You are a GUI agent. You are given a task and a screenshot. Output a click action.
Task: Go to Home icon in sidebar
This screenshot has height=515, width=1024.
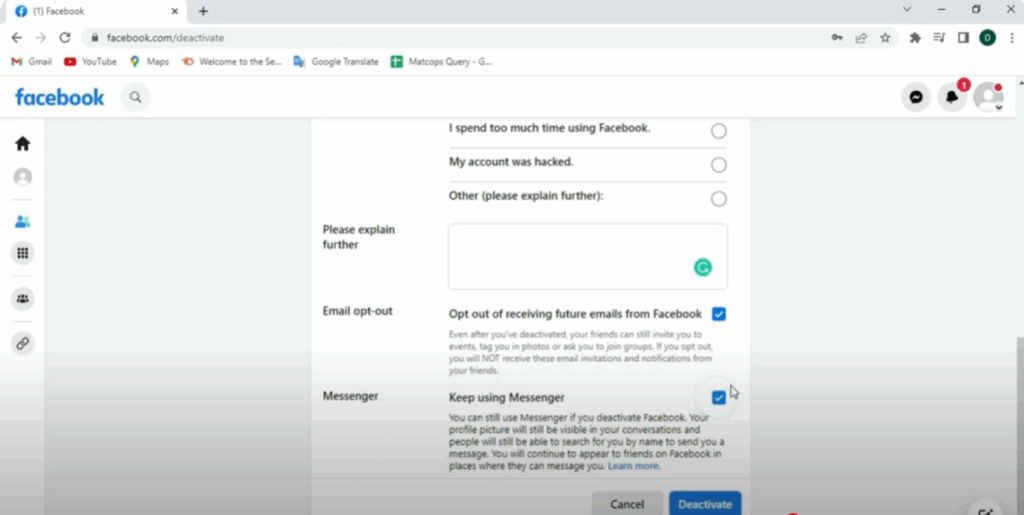tap(23, 144)
